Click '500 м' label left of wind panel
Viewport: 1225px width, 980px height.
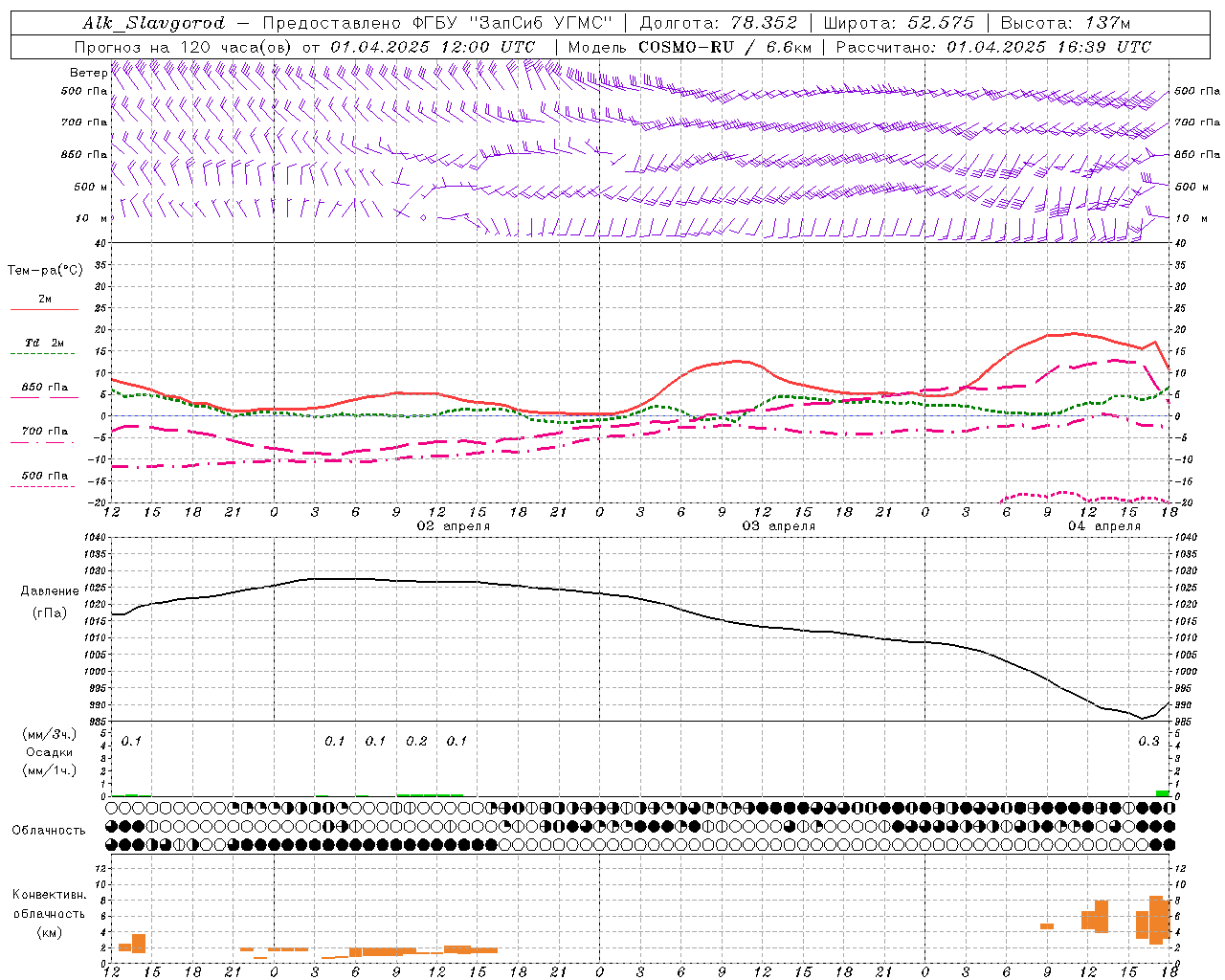91,187
